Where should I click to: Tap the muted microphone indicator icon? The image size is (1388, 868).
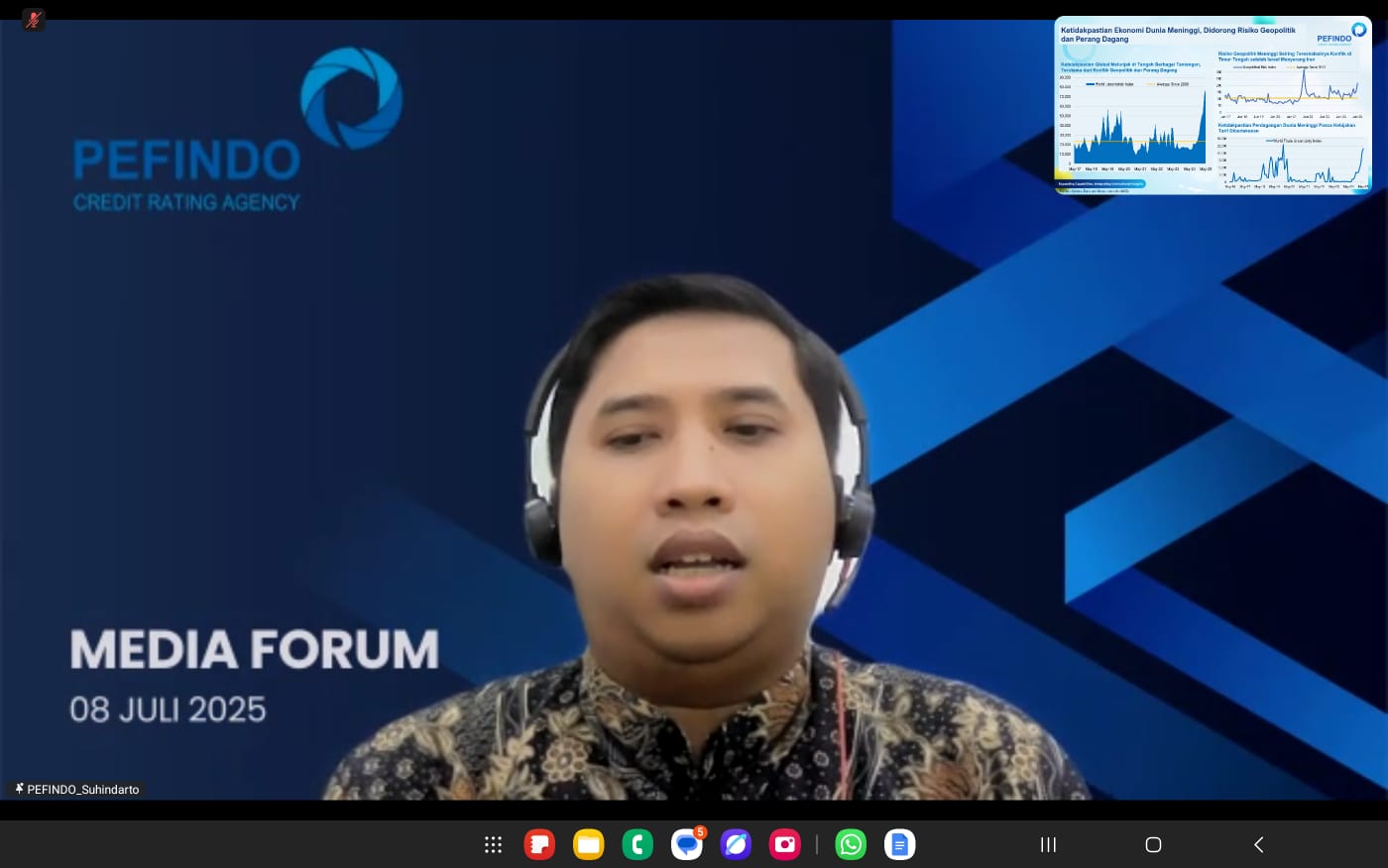pos(33,20)
